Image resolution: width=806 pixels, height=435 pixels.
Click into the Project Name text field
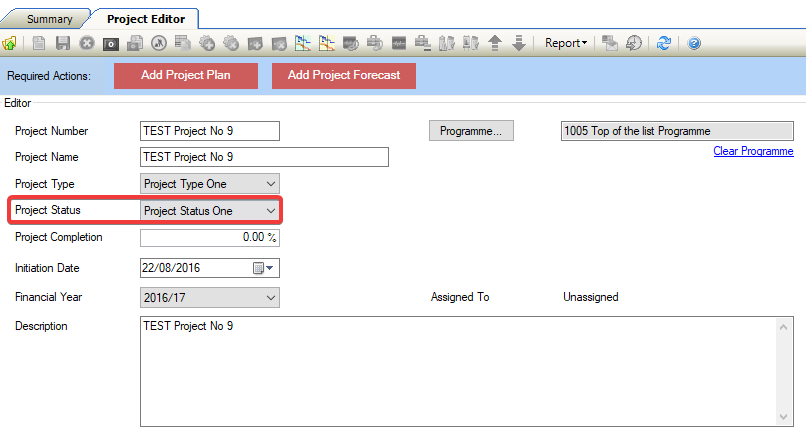tap(264, 157)
